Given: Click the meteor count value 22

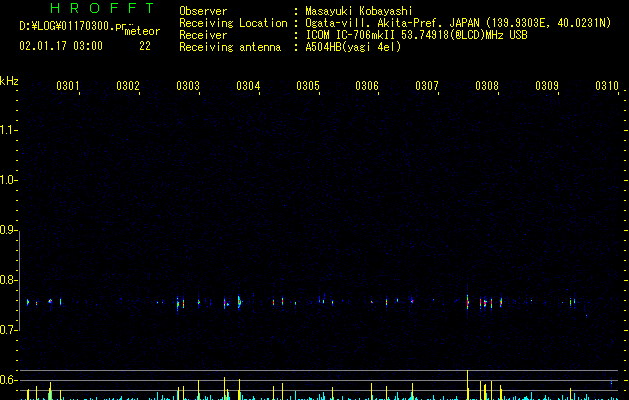Looking at the screenshot, I should [x=145, y=46].
